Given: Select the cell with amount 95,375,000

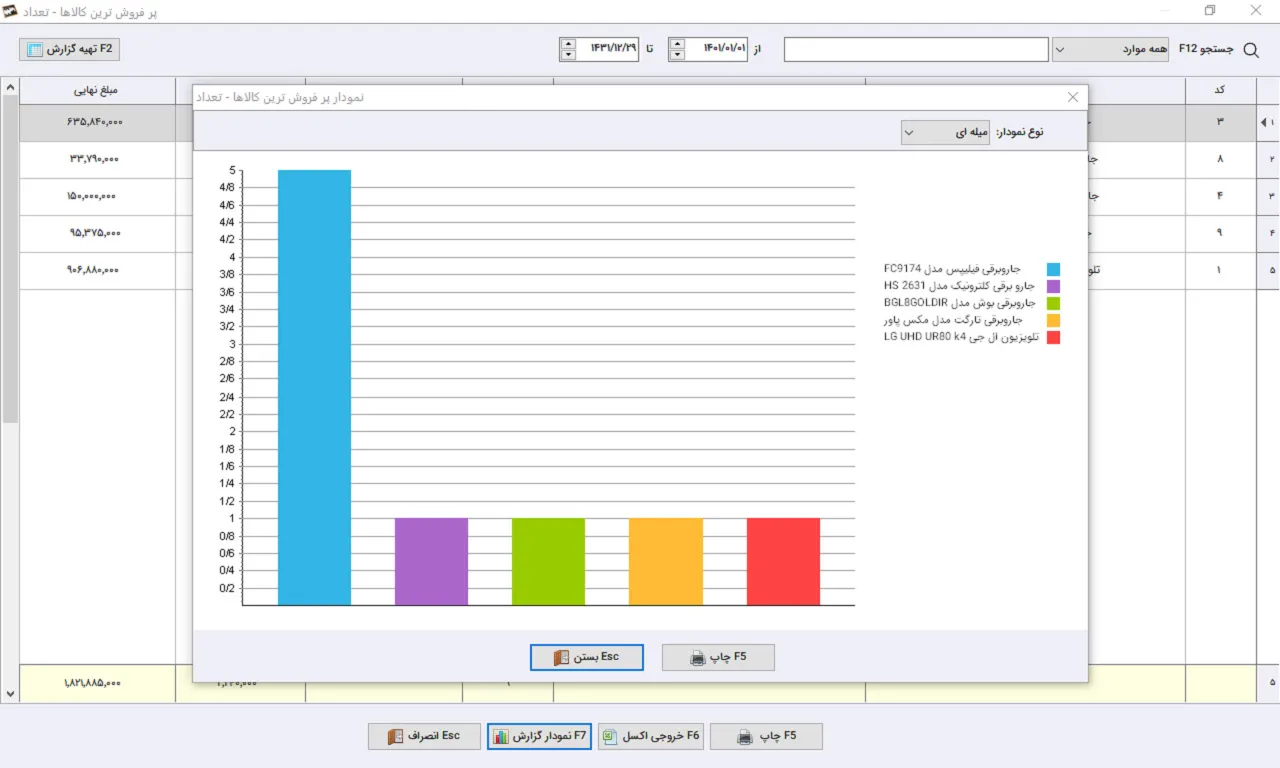Looking at the screenshot, I should pos(97,233).
